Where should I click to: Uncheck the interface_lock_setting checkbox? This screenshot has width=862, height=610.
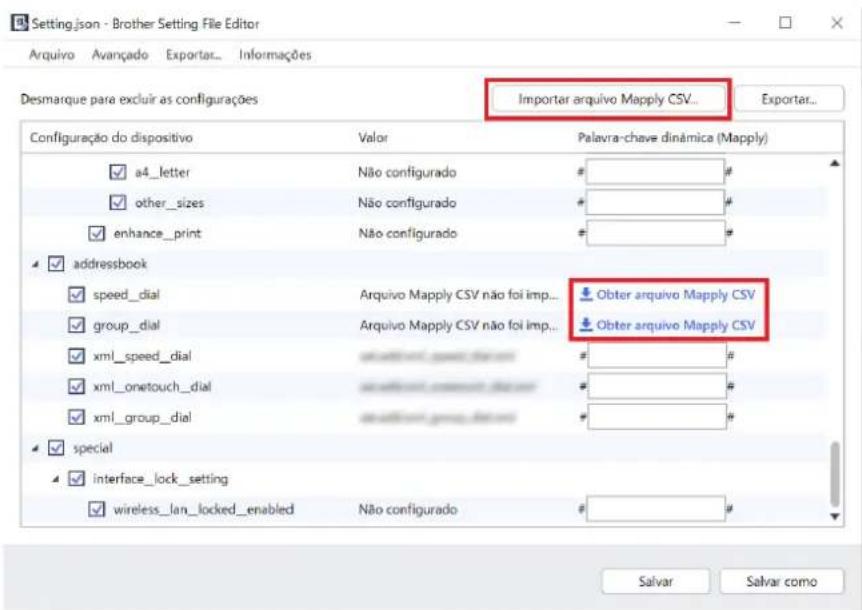(76, 479)
